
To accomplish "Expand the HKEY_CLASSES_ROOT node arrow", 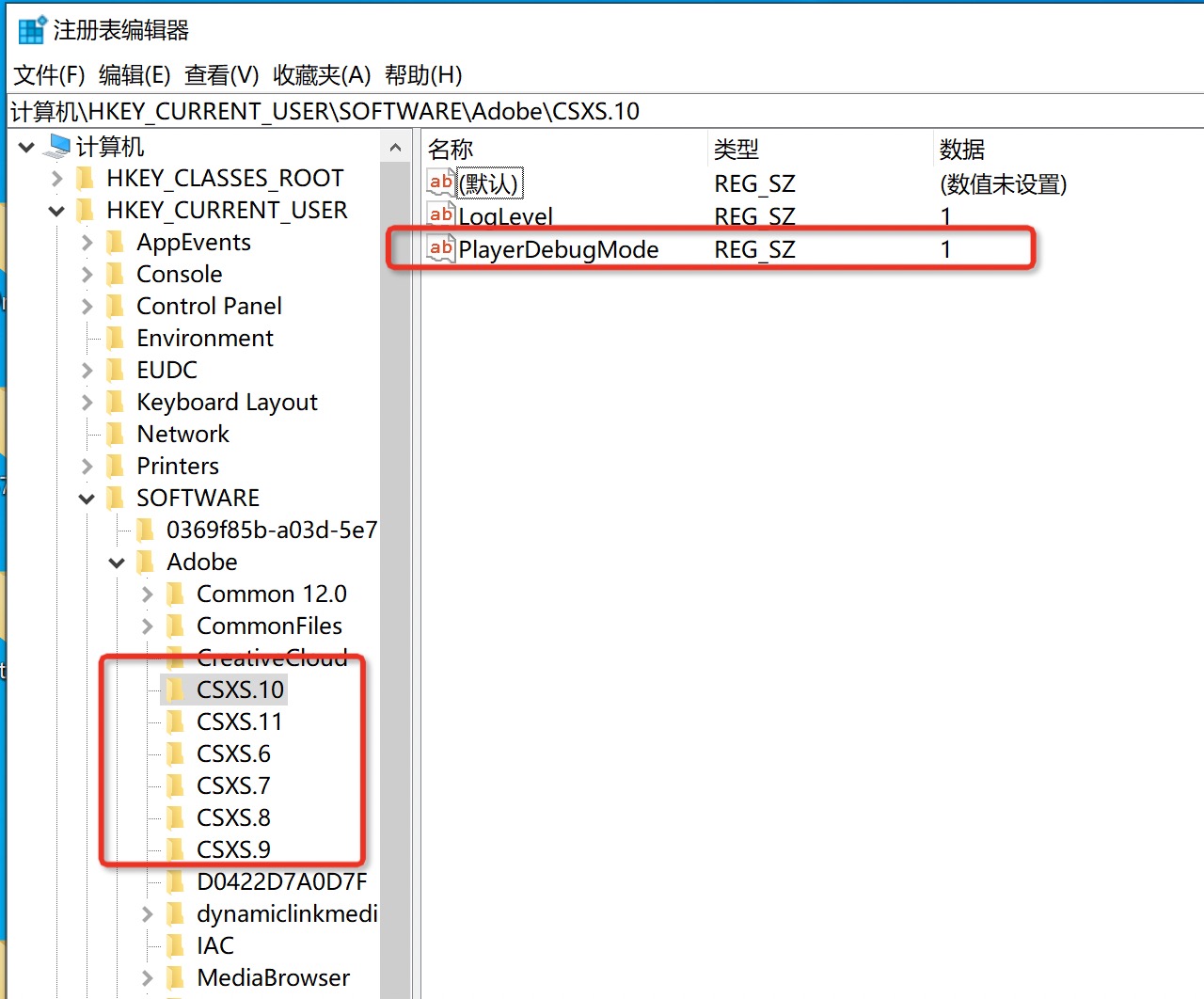I will pyautogui.click(x=56, y=179).
